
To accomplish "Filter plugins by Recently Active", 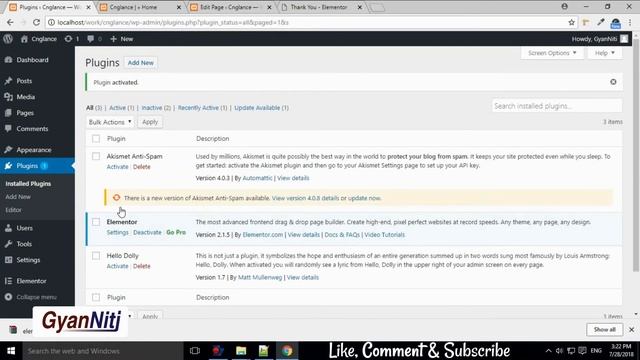I will pos(202,108).
